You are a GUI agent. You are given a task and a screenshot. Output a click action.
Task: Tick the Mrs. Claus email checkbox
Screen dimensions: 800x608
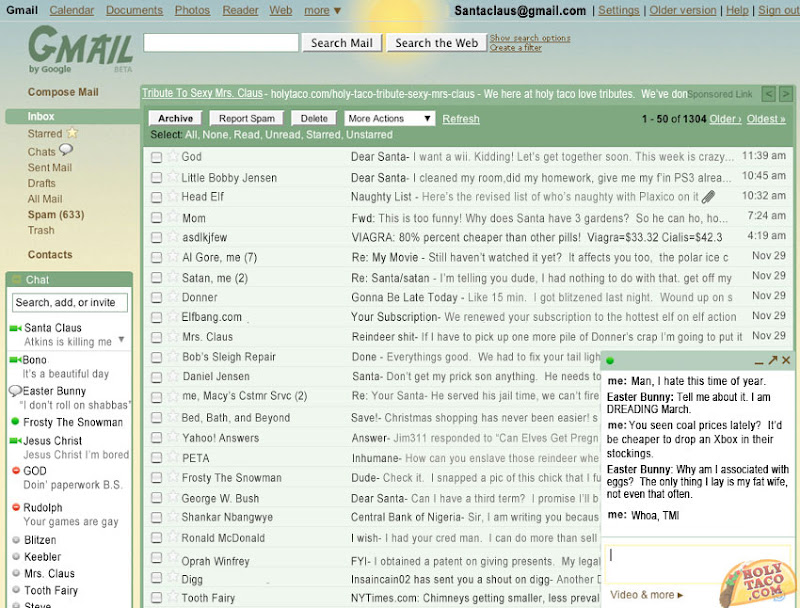157,337
